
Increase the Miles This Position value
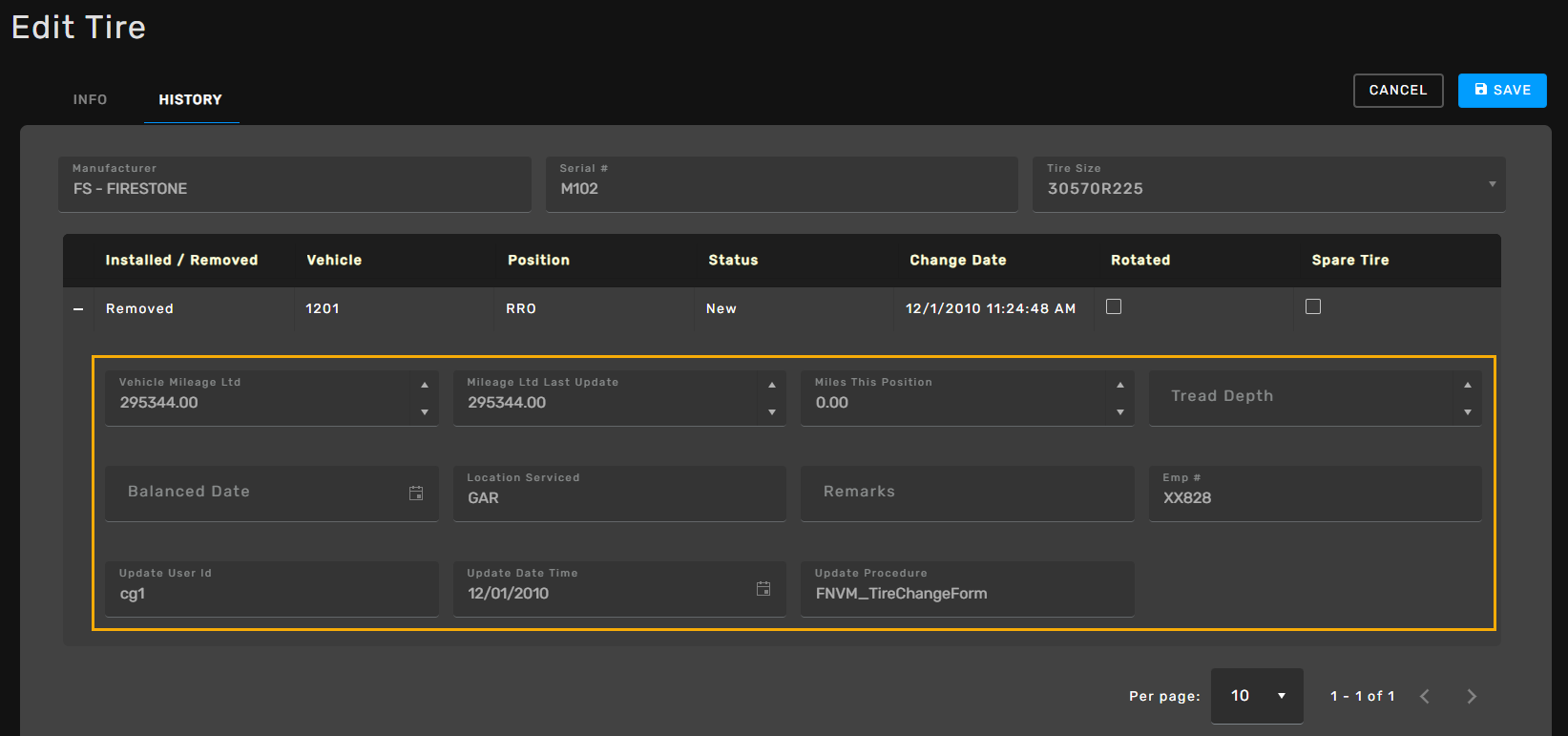1120,385
